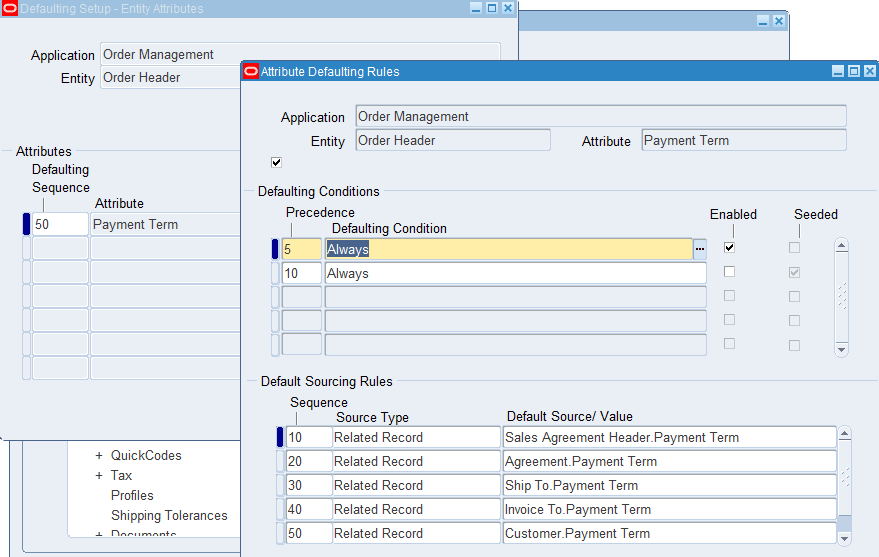
Task: Select Profiles in the navigator tree
Action: [132, 495]
